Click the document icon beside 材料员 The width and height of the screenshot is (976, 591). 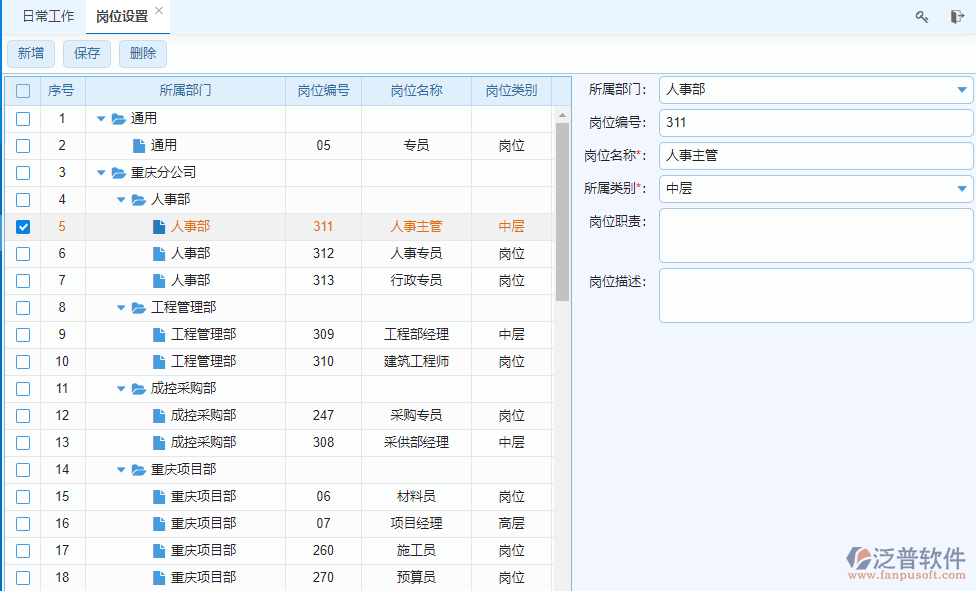coord(157,496)
